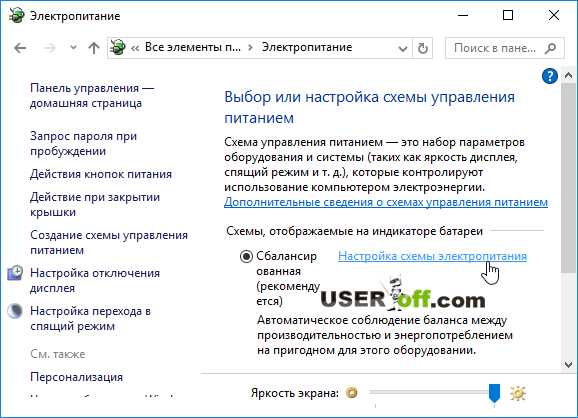Click the bright sun brightness icon
The image size is (578, 418).
tap(518, 393)
